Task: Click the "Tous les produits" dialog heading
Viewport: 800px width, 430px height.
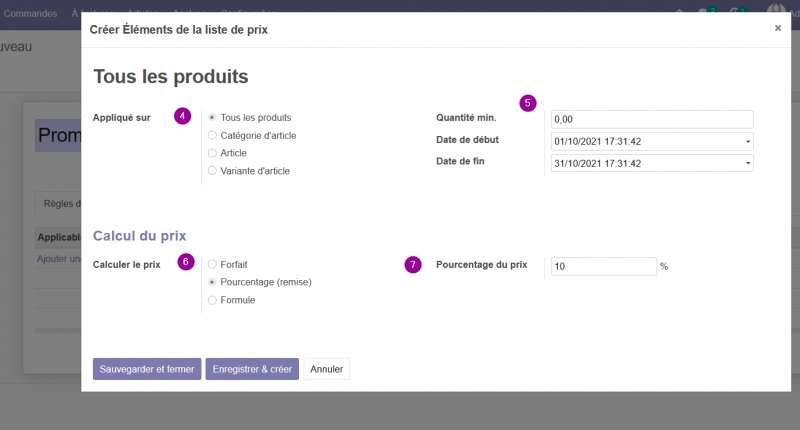Action: (x=171, y=77)
